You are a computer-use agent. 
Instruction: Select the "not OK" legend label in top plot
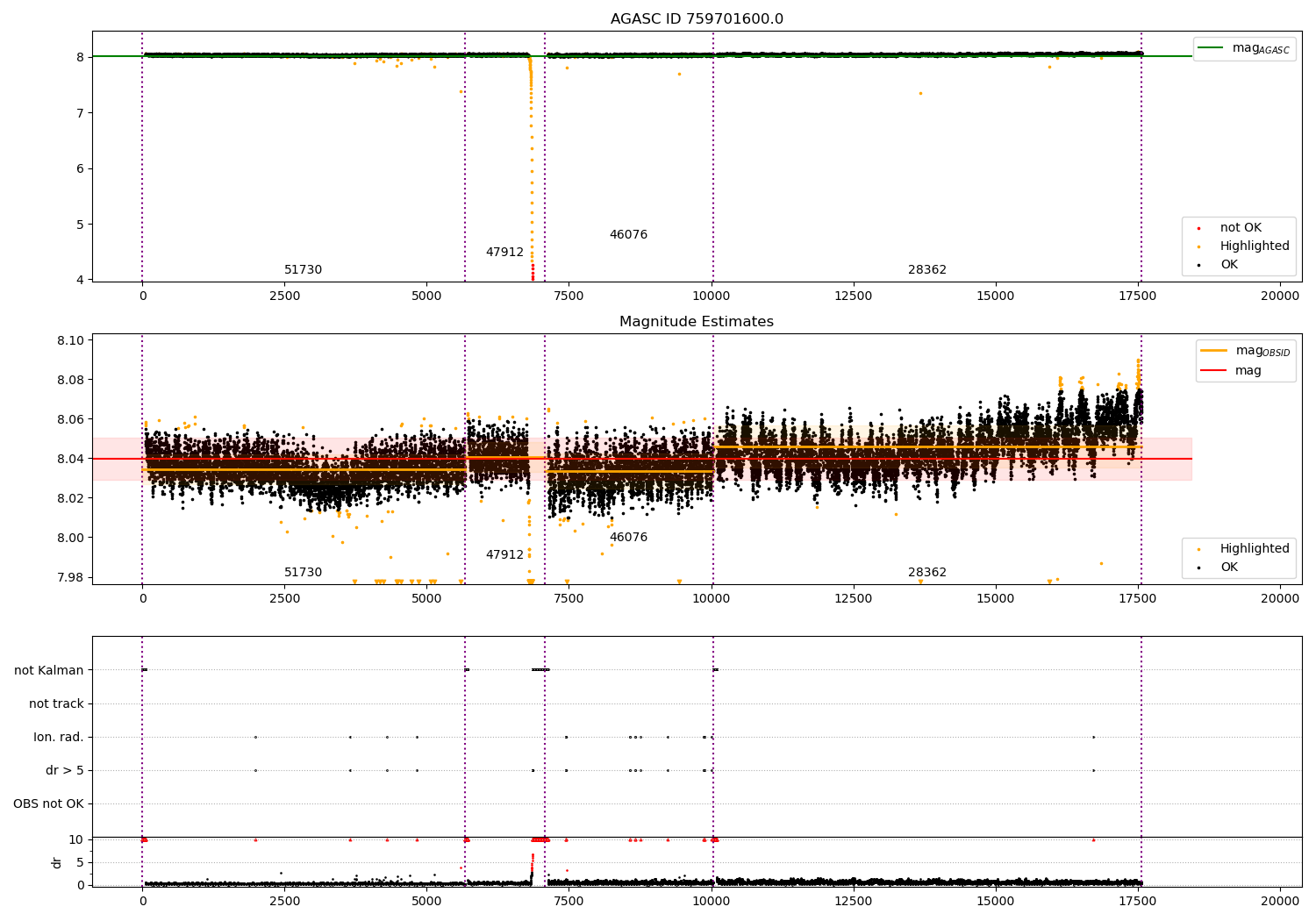1241,228
